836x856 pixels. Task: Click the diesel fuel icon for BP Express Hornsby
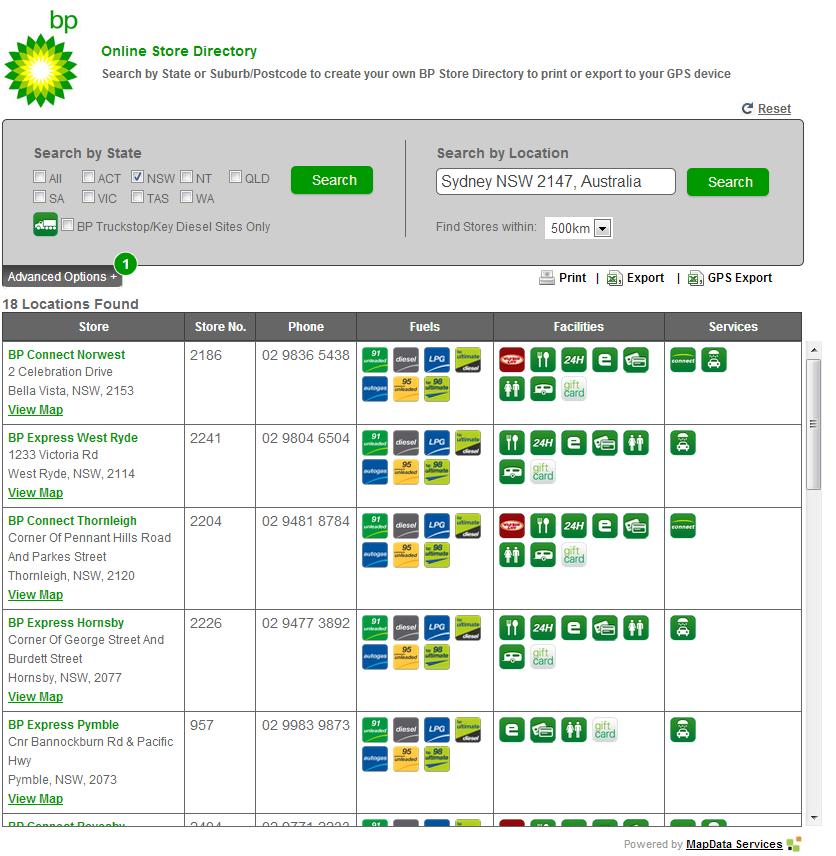pos(405,628)
